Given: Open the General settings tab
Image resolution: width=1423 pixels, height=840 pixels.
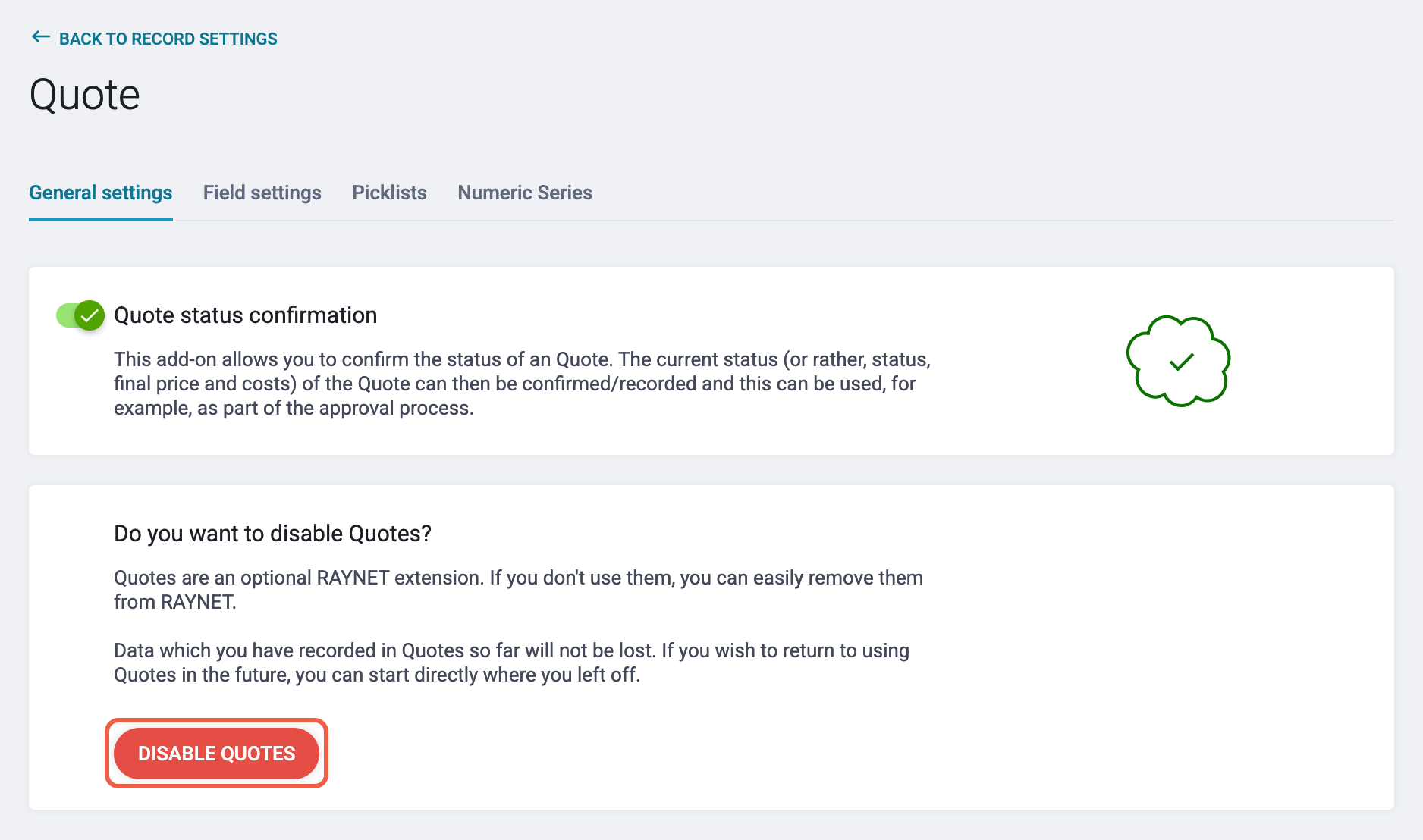Looking at the screenshot, I should (x=101, y=193).
